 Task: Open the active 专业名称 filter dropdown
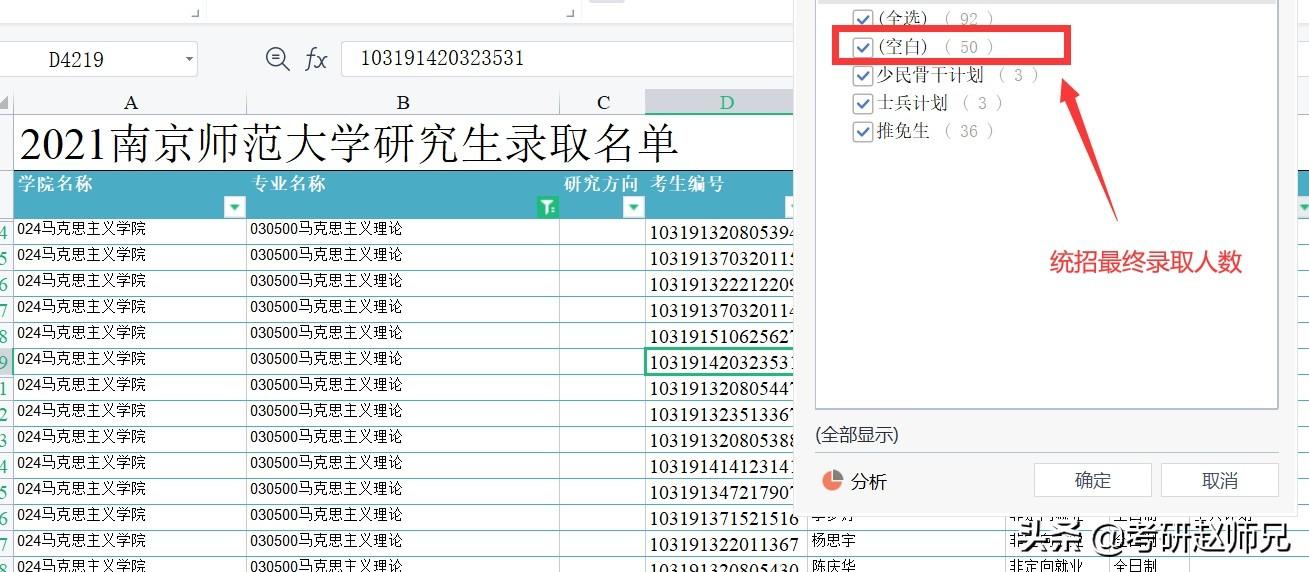tap(548, 207)
